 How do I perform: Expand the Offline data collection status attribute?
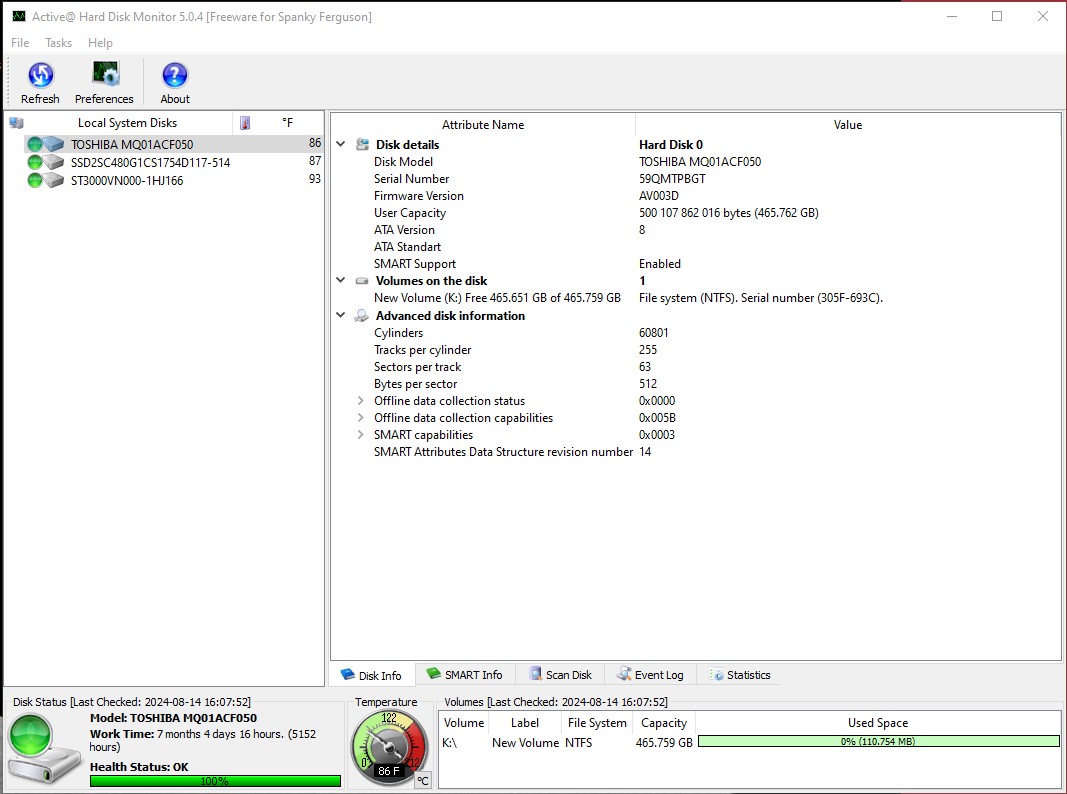click(x=359, y=400)
